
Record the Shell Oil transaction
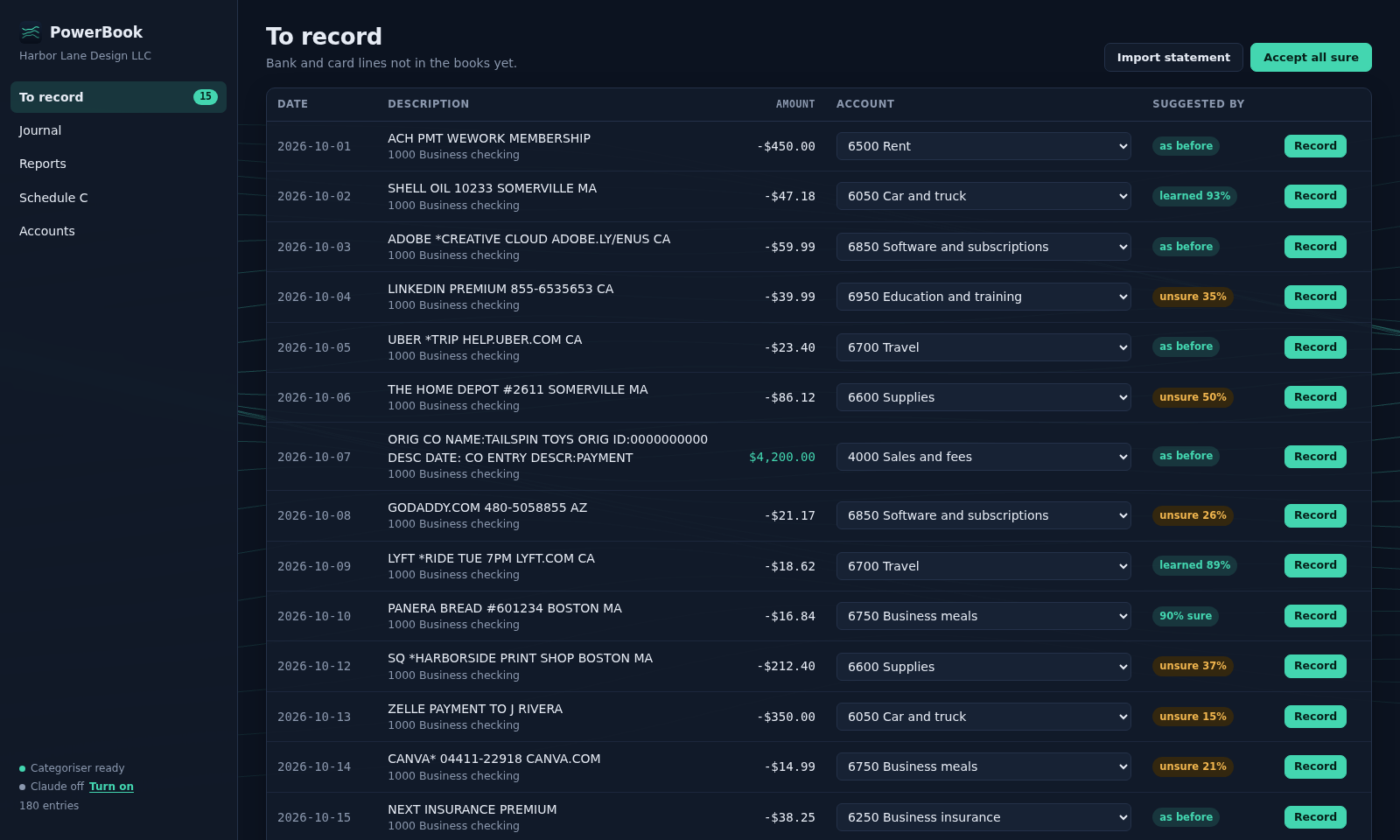tap(1315, 196)
